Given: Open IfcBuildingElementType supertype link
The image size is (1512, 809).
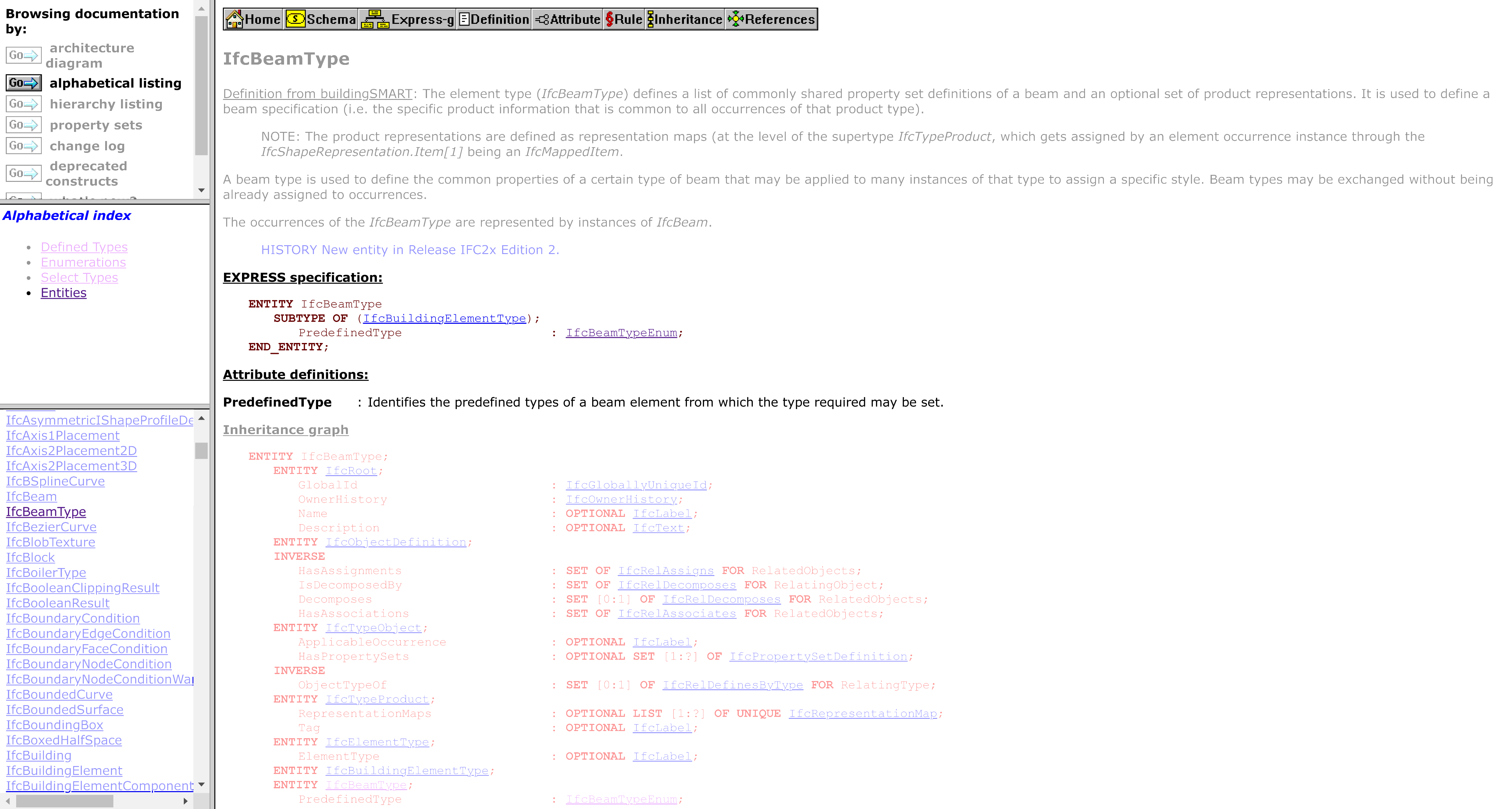Looking at the screenshot, I should point(444,318).
